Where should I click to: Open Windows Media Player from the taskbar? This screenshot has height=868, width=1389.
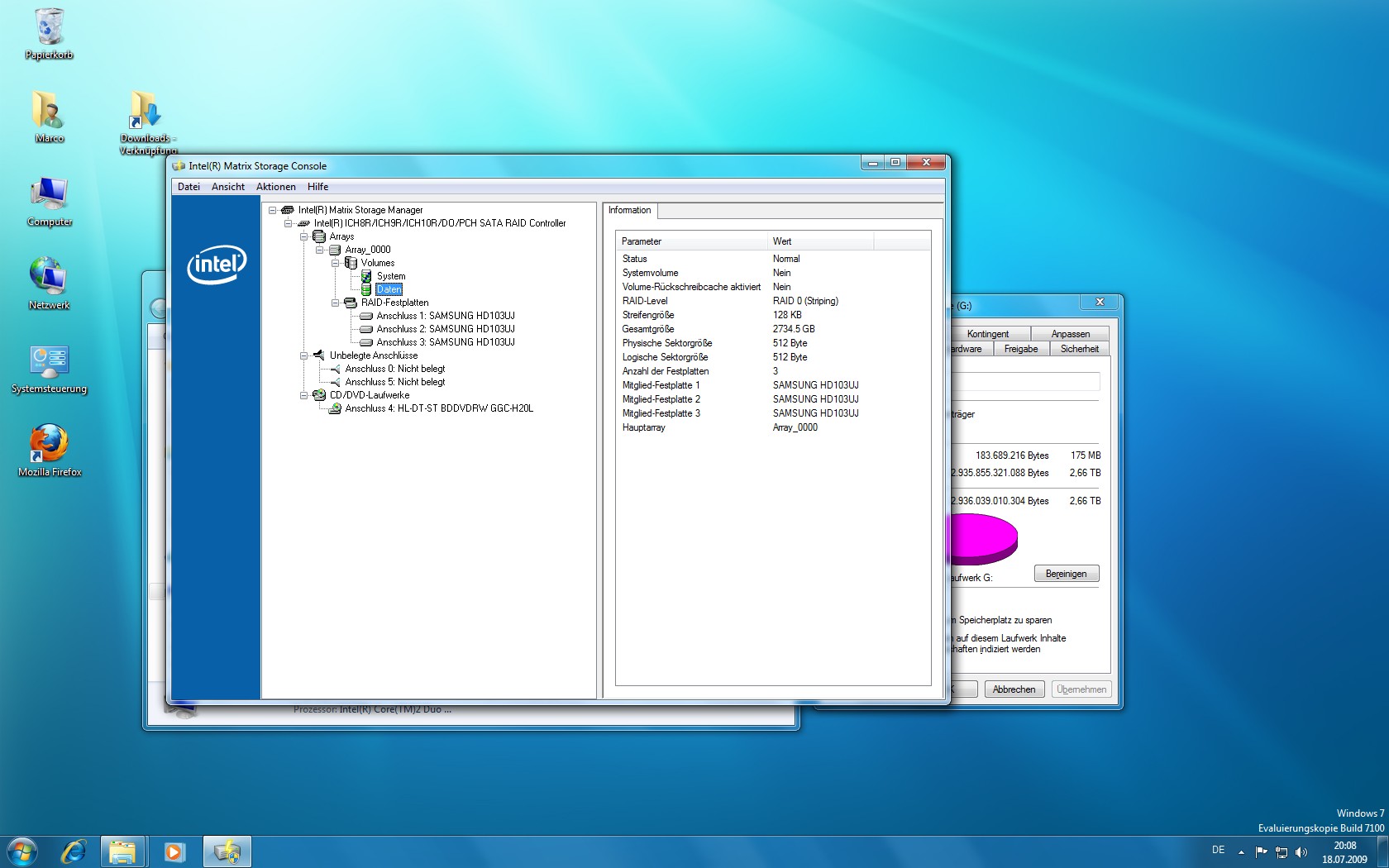point(174,851)
